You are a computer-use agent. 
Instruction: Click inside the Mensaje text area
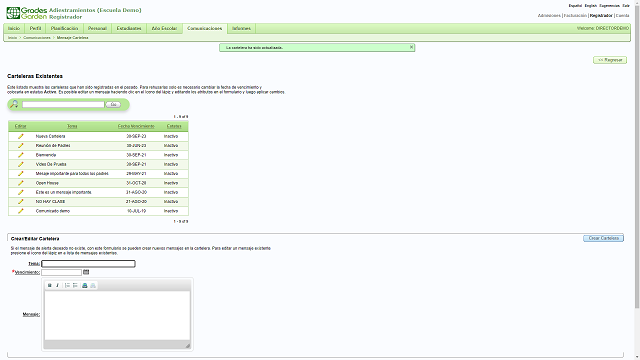click(117, 315)
